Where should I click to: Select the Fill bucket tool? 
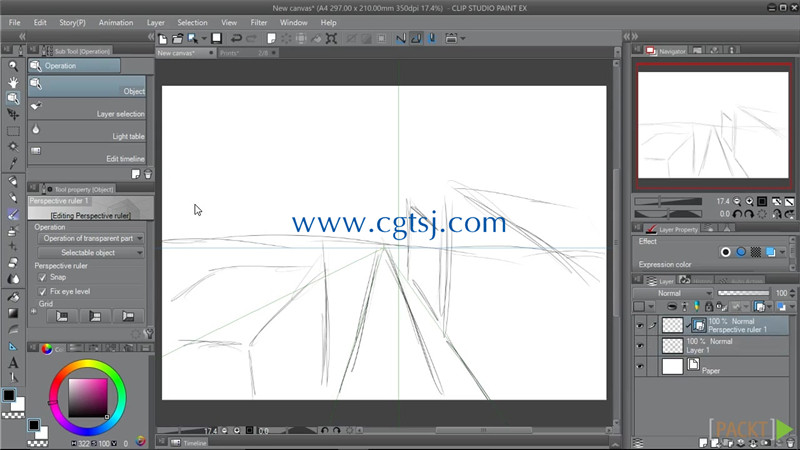(13, 297)
